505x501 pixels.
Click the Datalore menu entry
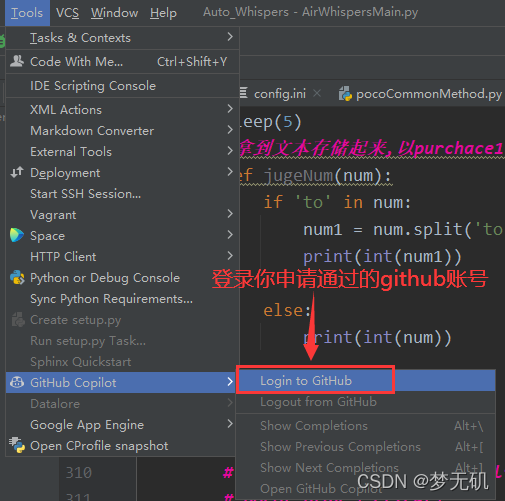point(121,404)
